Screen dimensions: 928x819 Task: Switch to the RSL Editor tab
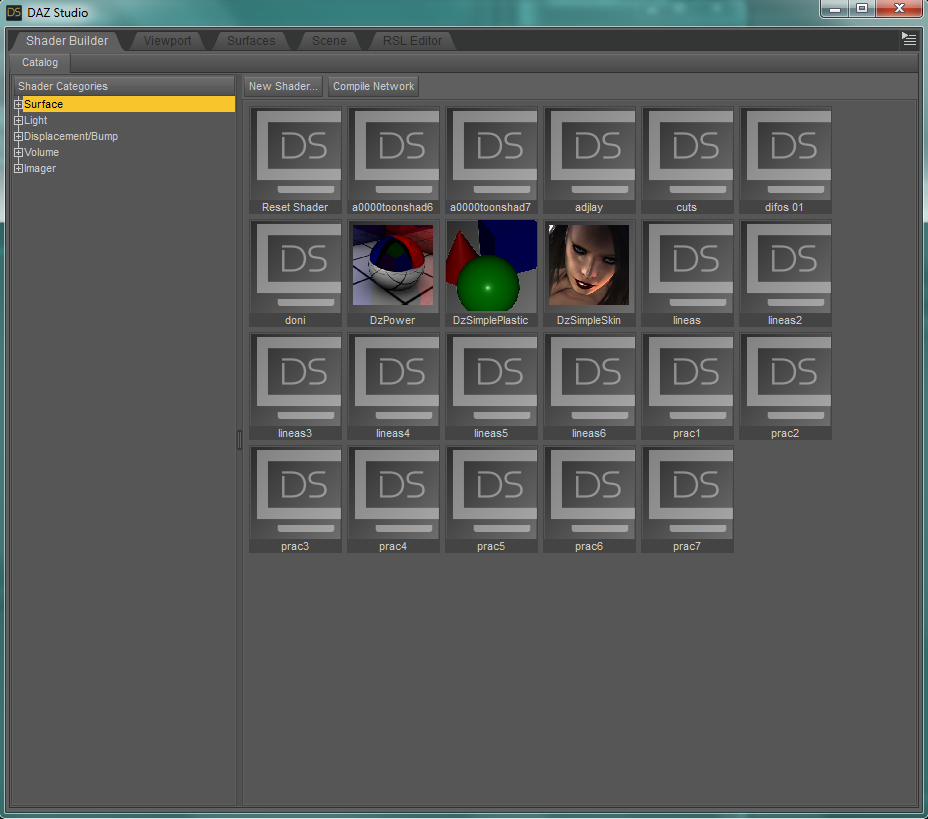412,41
